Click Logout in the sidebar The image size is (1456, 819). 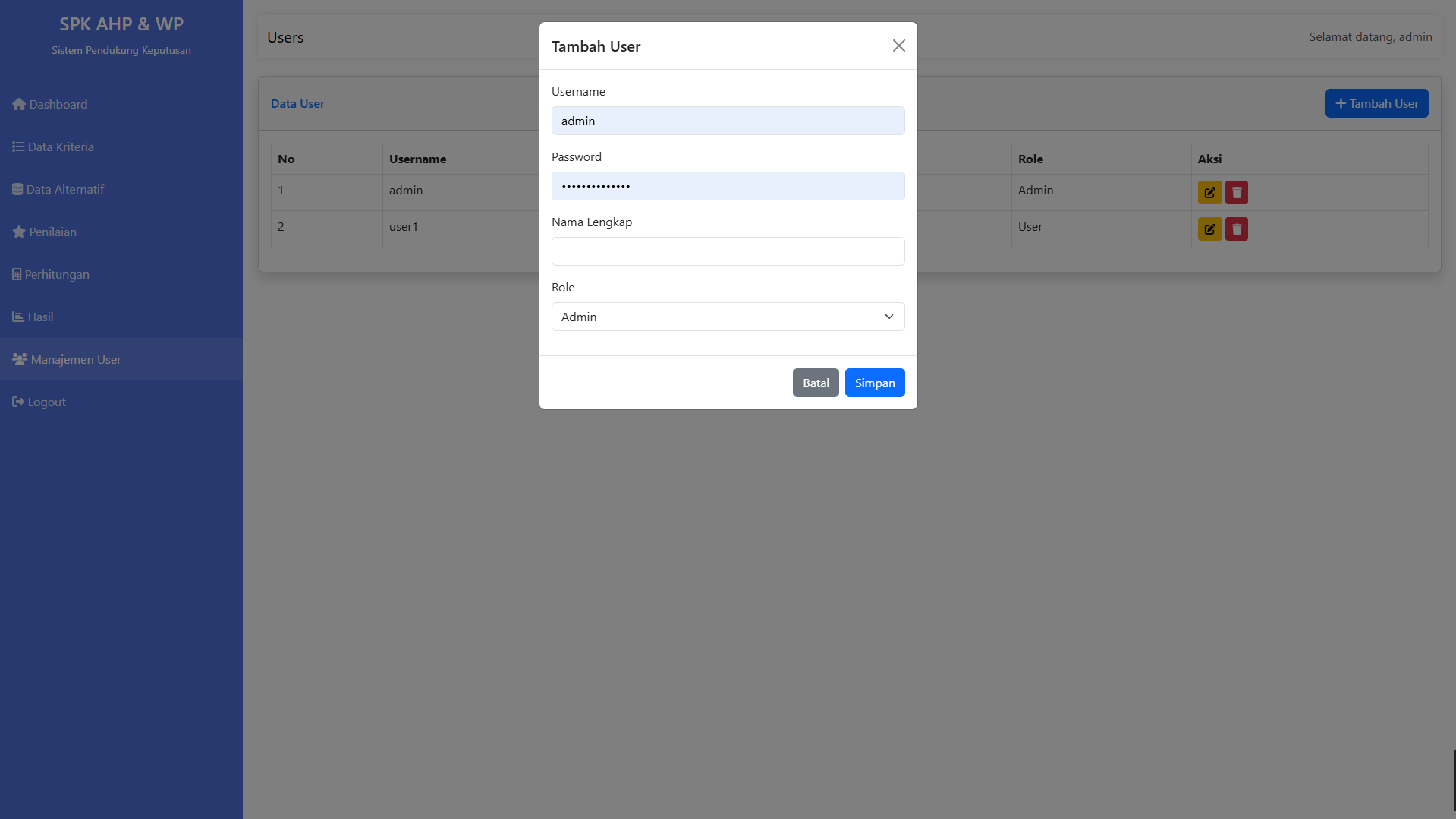pyautogui.click(x=121, y=402)
